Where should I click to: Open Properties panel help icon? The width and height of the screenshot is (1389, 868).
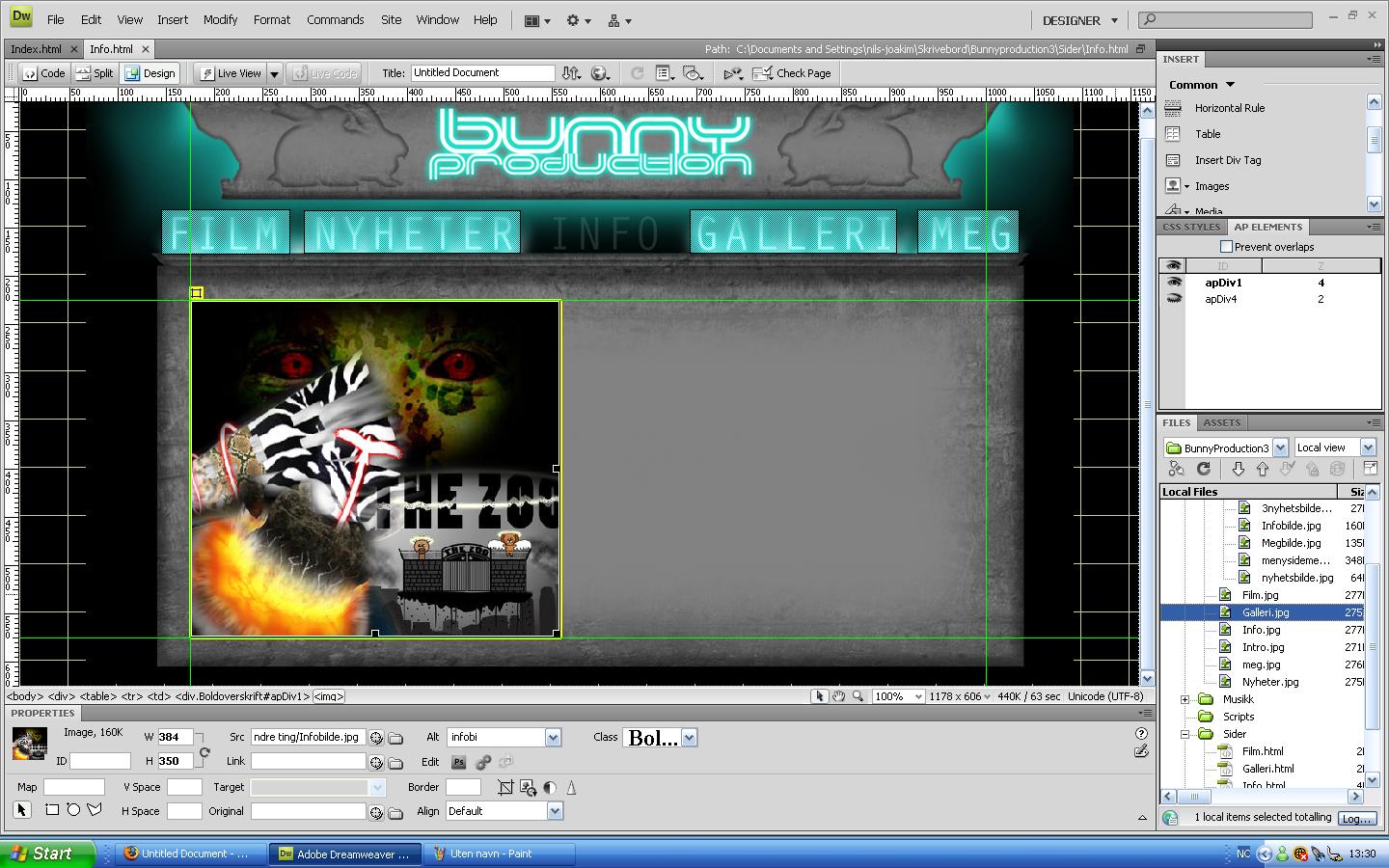tap(1141, 733)
